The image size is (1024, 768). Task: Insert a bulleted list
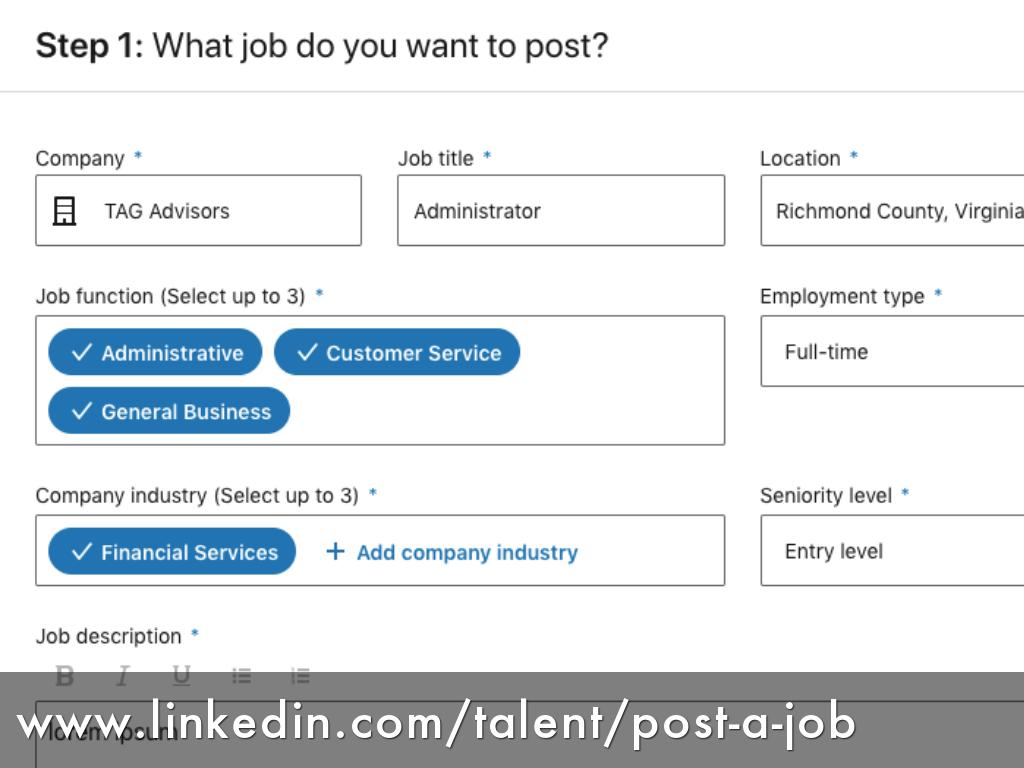pyautogui.click(x=241, y=677)
